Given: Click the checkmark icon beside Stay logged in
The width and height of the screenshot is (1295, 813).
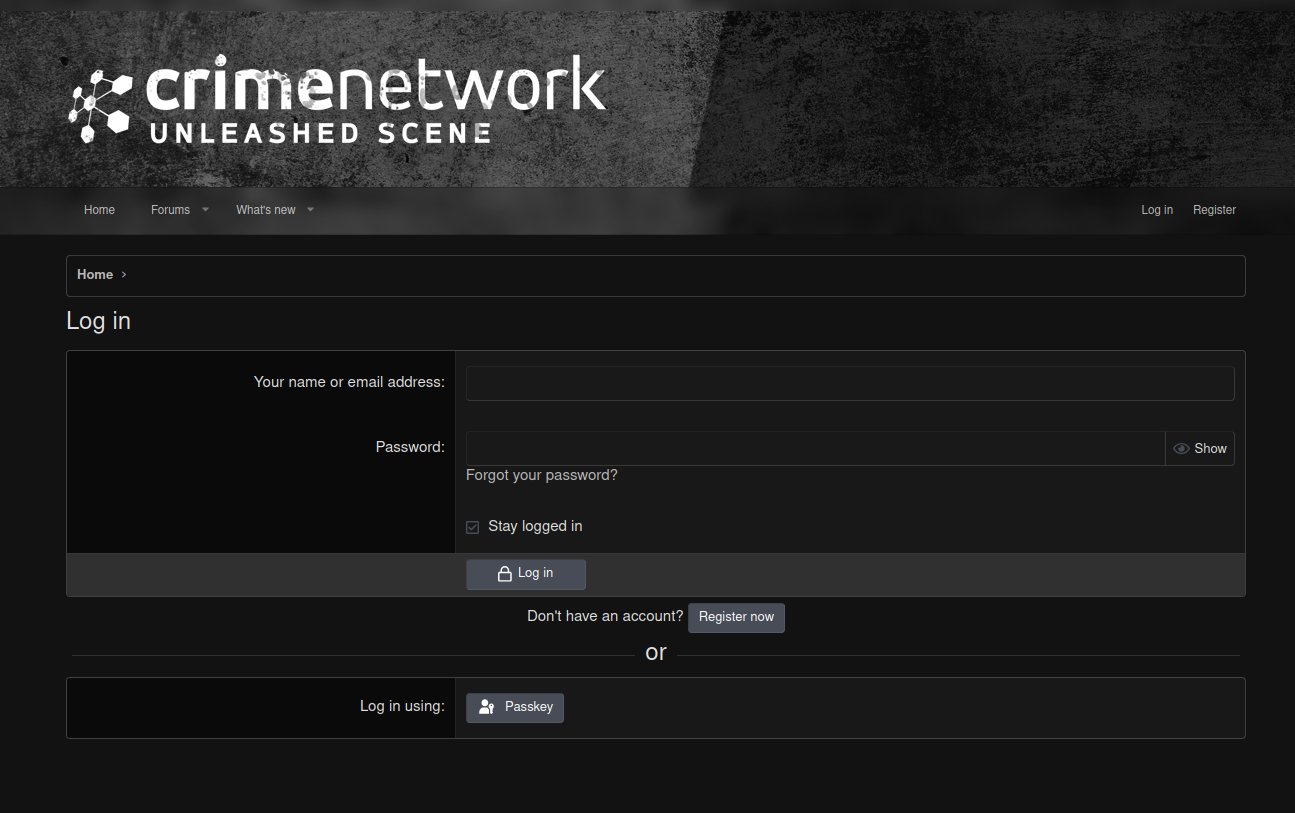Looking at the screenshot, I should click(471, 526).
